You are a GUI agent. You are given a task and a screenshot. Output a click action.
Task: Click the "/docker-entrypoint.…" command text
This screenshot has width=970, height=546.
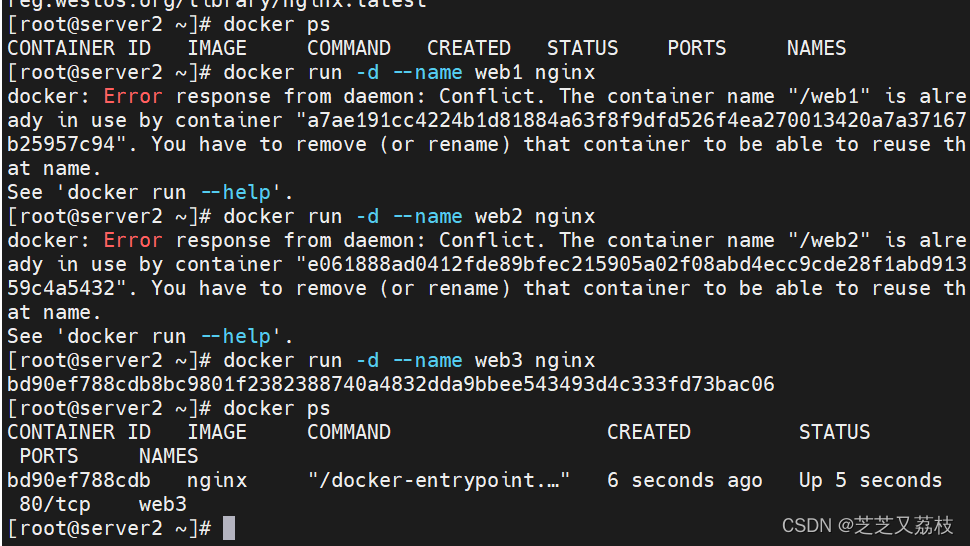(x=439, y=480)
